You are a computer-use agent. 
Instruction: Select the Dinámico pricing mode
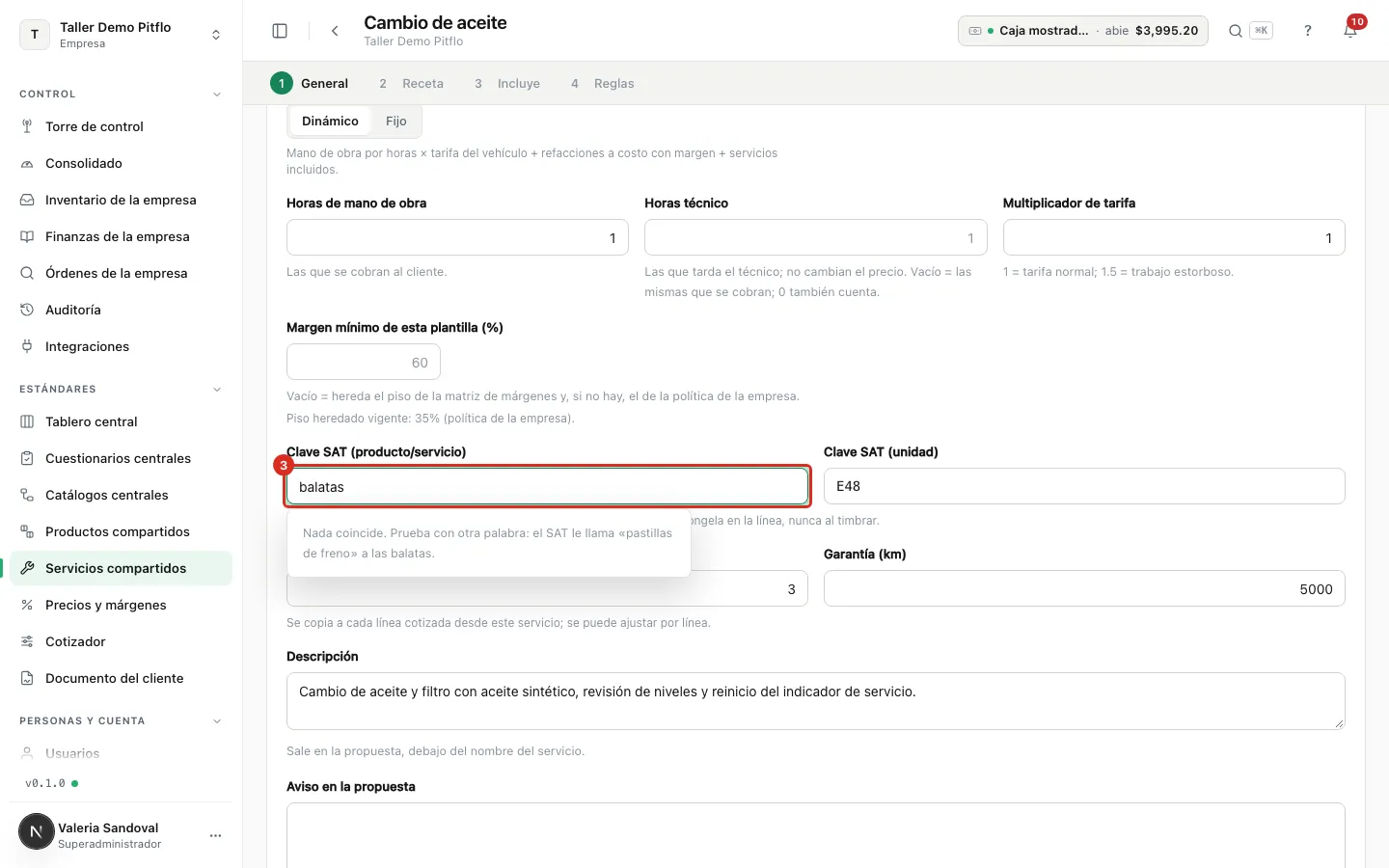click(x=330, y=121)
